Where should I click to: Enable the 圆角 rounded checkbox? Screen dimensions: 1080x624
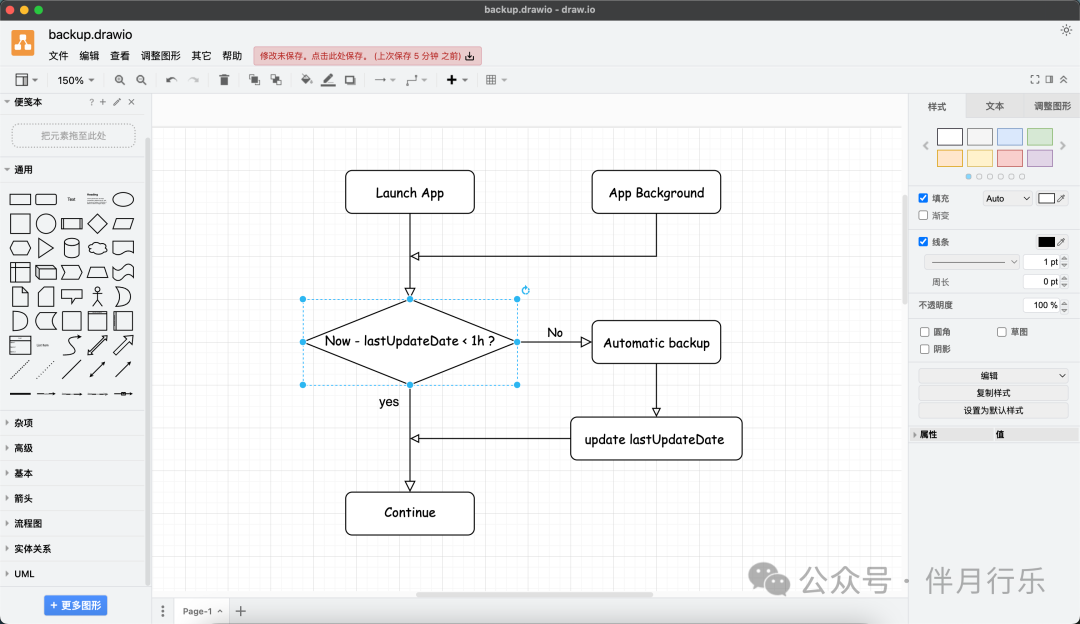(x=924, y=332)
